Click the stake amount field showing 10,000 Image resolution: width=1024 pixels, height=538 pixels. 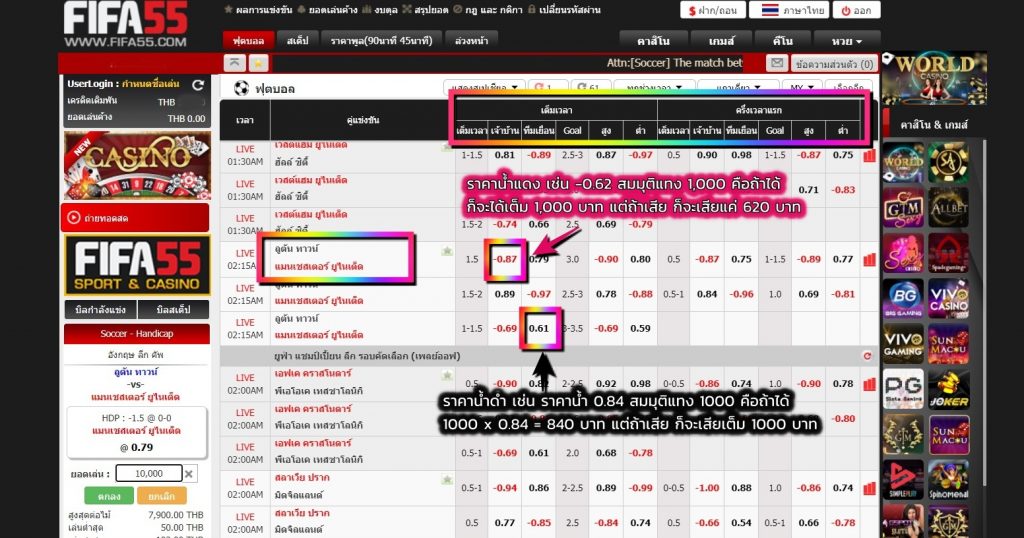[x=149, y=473]
